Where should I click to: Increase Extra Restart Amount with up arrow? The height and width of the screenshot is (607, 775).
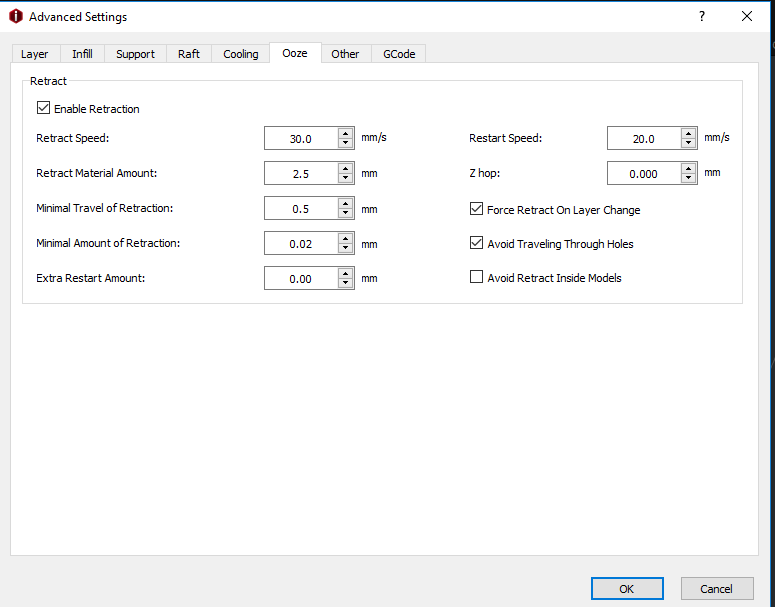[x=346, y=273]
